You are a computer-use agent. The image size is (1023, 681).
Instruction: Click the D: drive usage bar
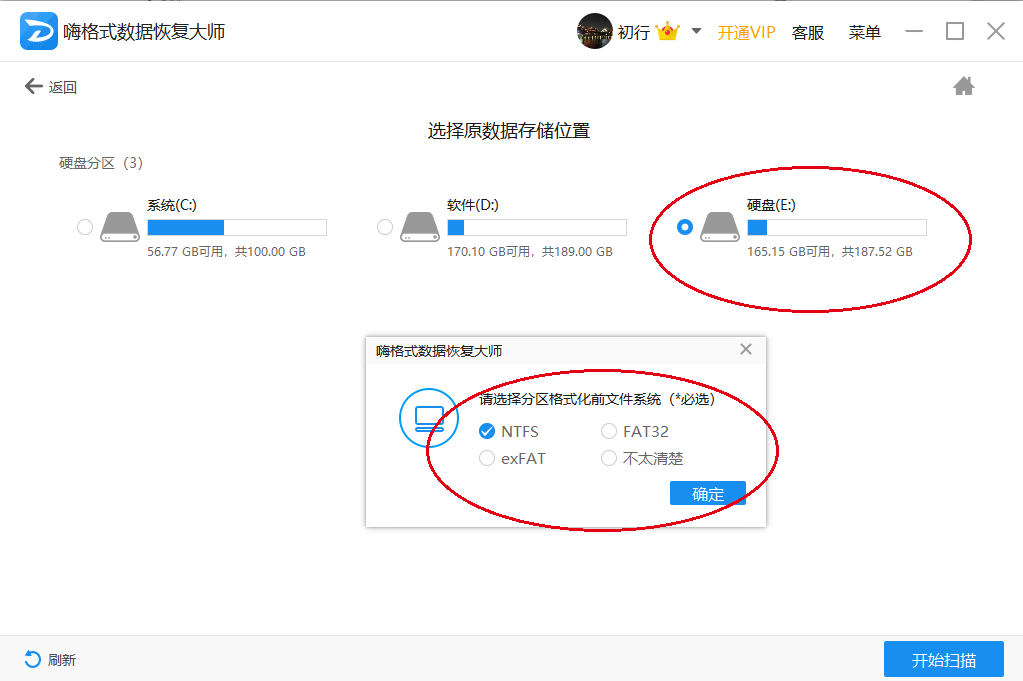pos(537,227)
